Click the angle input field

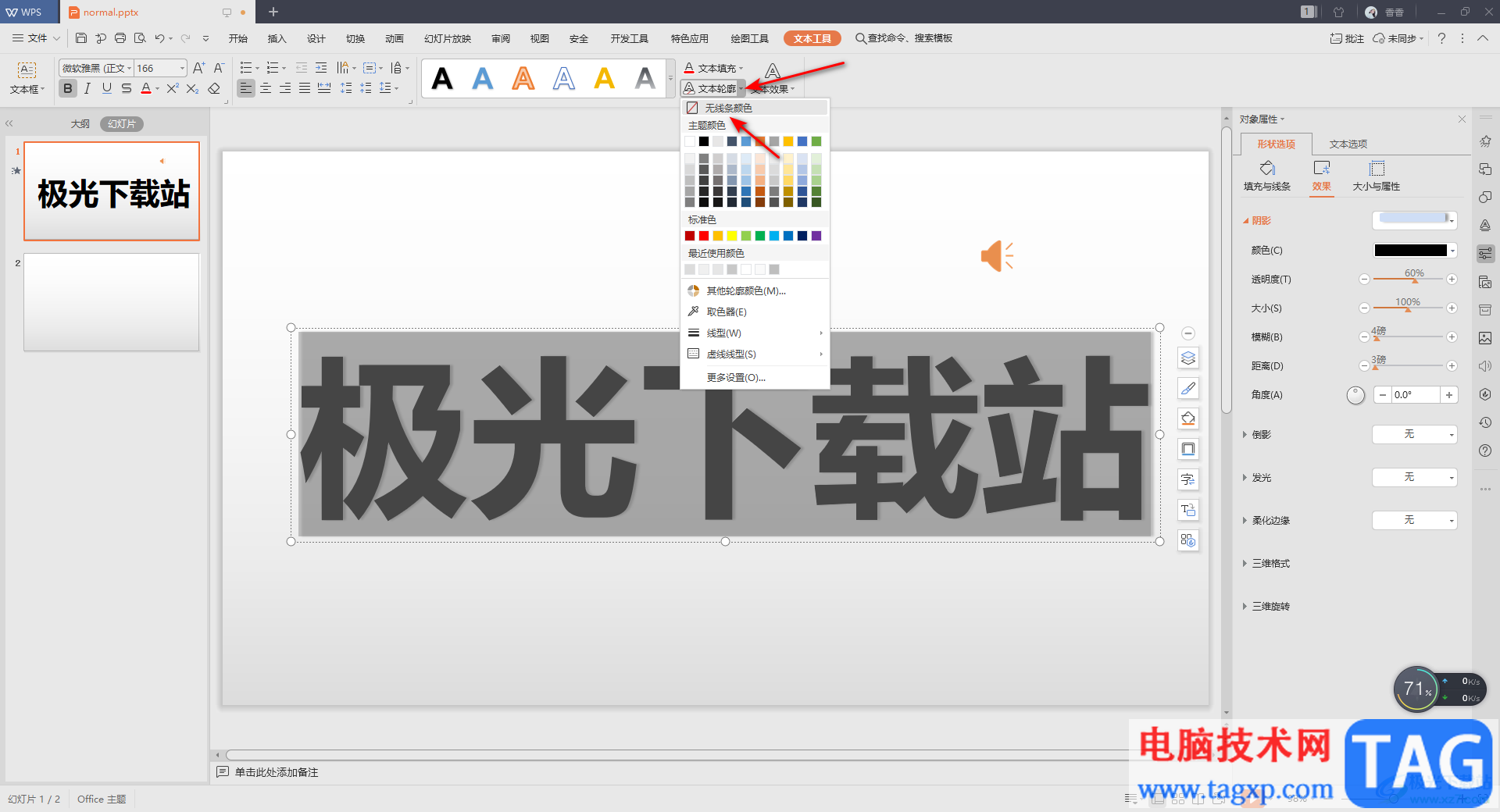coord(1415,395)
